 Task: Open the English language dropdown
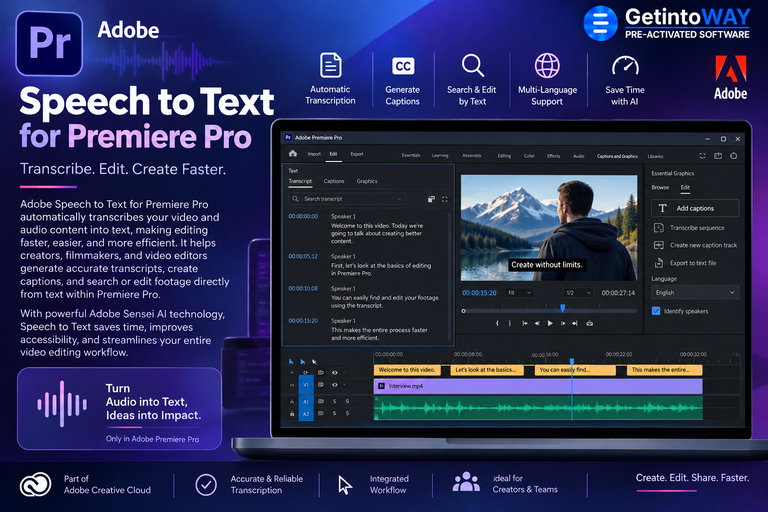[x=695, y=293]
